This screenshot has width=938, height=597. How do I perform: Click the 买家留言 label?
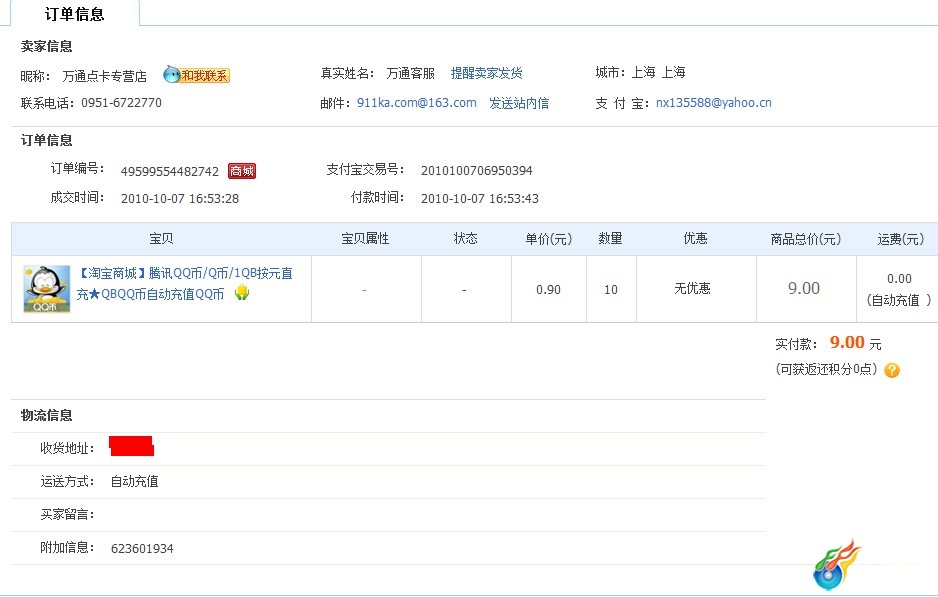(x=67, y=514)
